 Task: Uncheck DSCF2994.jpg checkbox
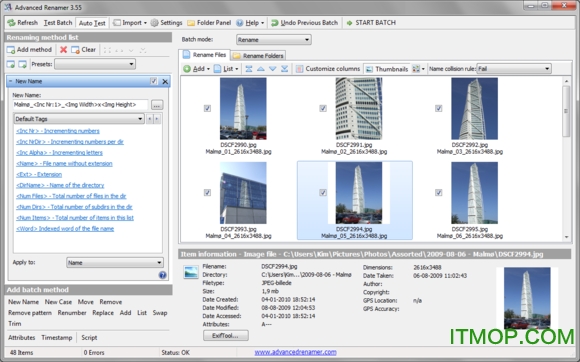point(323,193)
